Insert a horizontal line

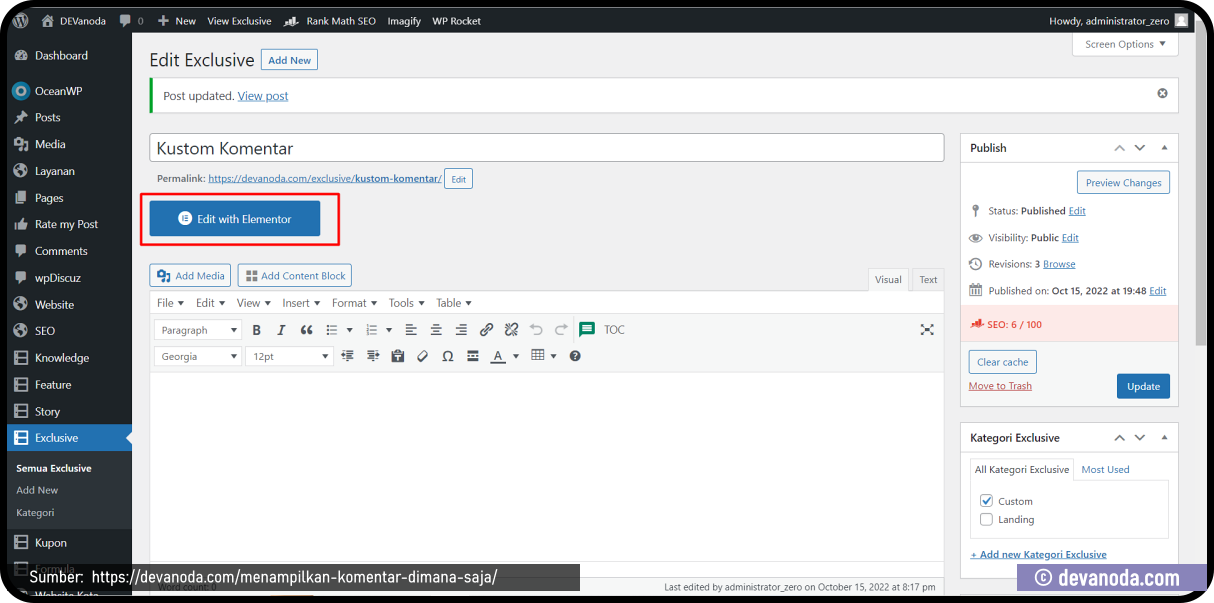[472, 356]
